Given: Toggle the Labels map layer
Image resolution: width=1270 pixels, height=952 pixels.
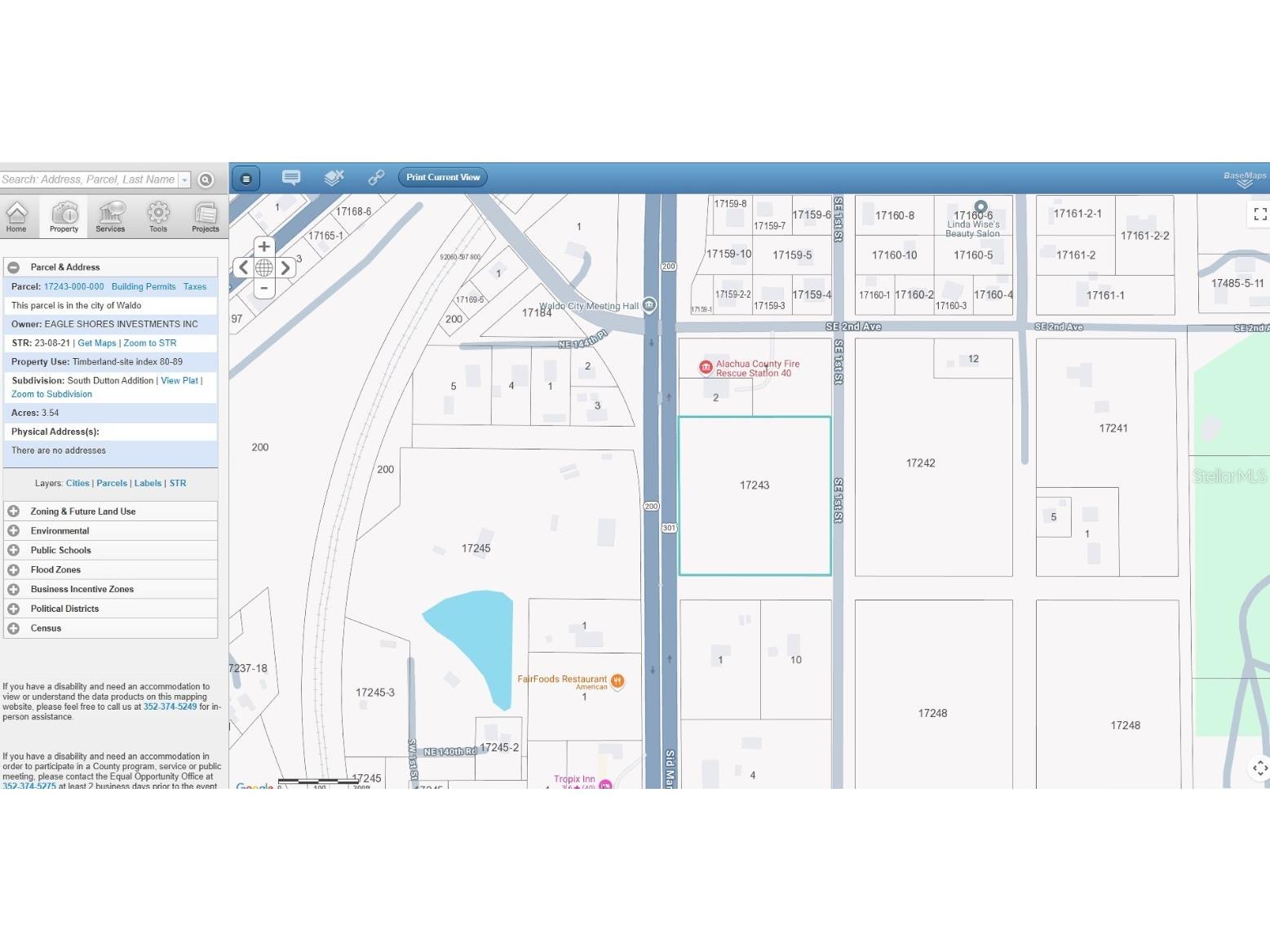Looking at the screenshot, I should point(148,483).
